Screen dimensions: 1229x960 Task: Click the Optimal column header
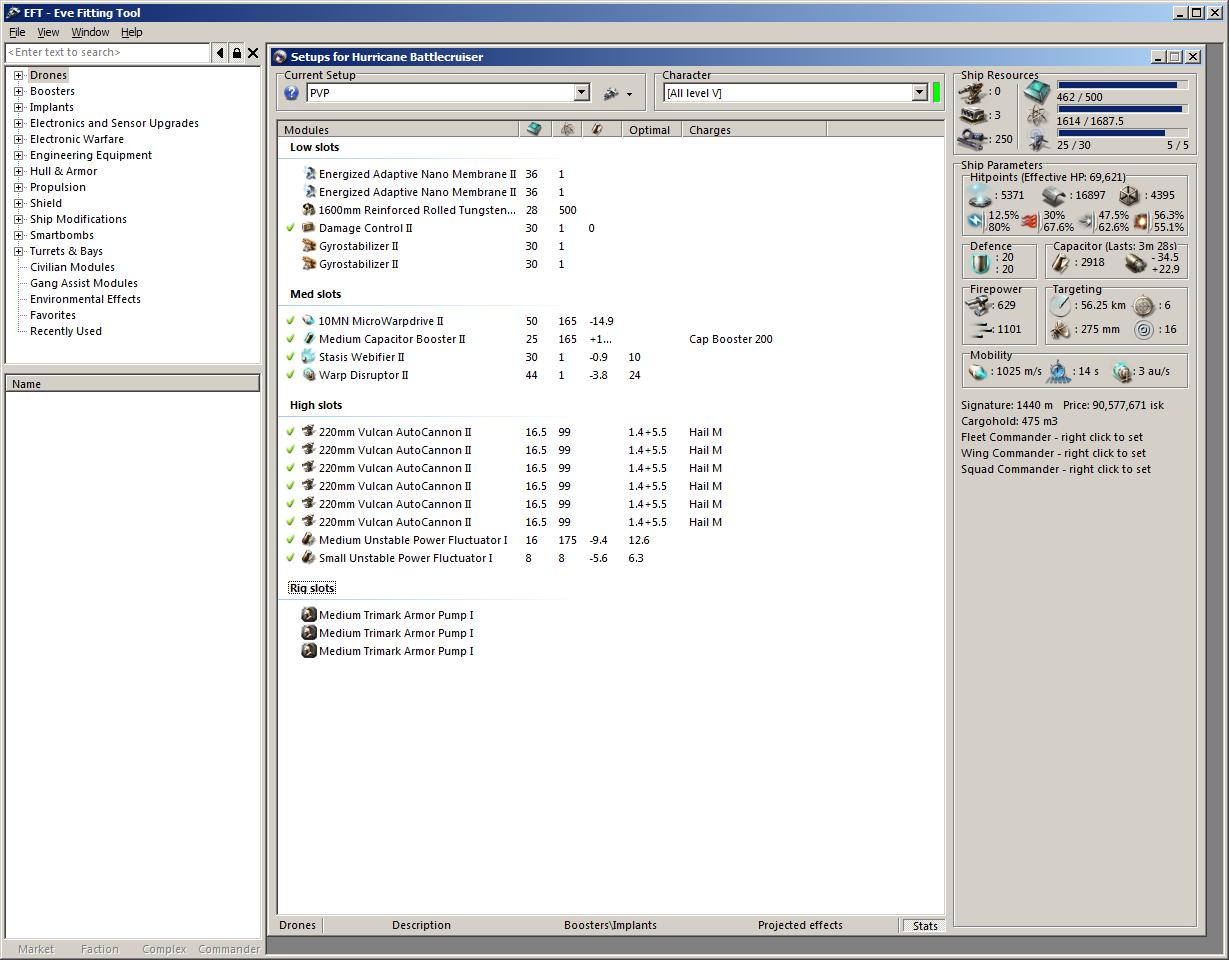pyautogui.click(x=651, y=130)
